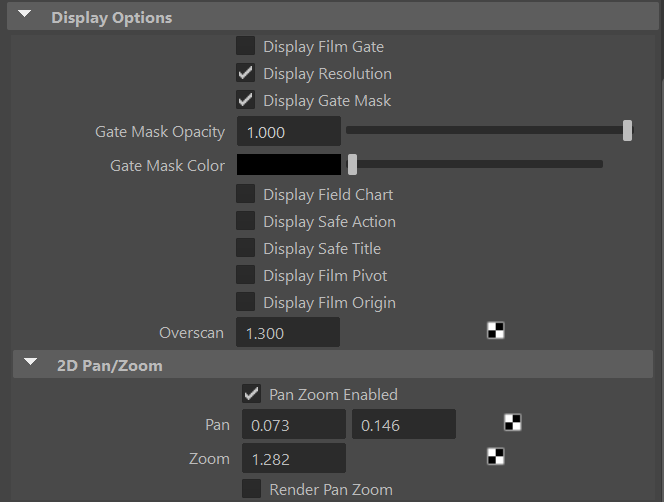Tick the Display Safe Title checkbox

tap(245, 248)
